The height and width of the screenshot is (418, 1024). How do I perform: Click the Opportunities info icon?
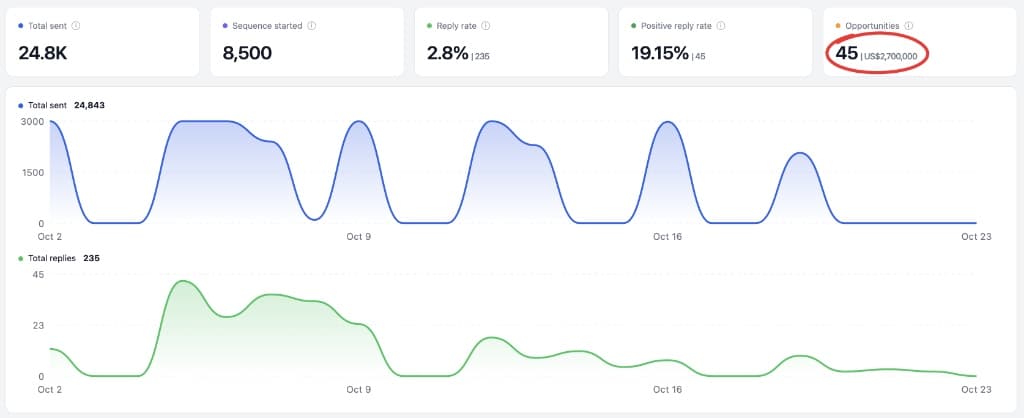[908, 26]
